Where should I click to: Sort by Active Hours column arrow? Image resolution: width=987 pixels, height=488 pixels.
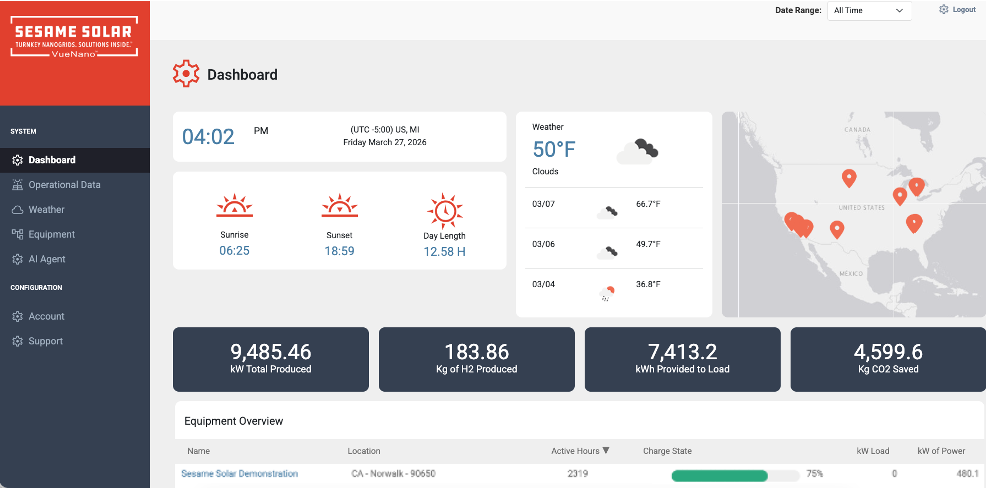(x=606, y=451)
